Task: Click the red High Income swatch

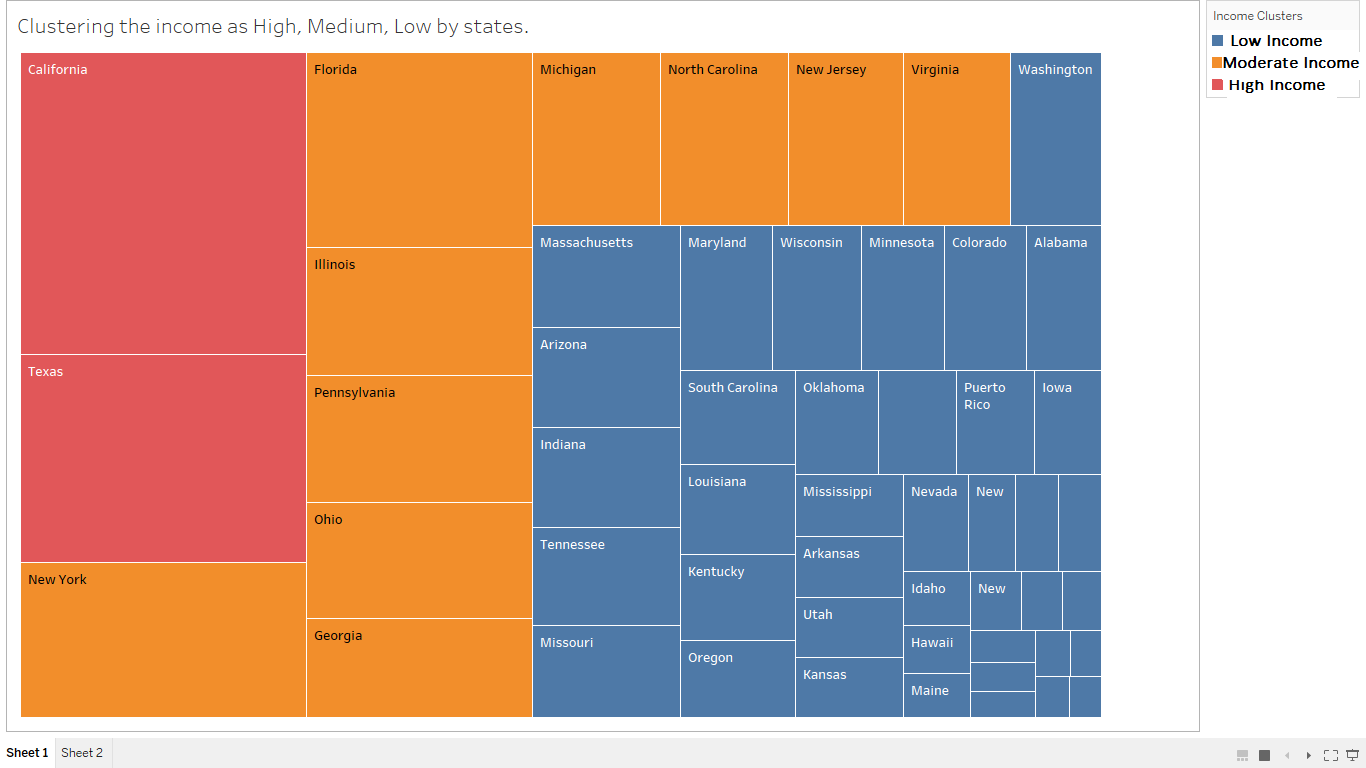Action: (1218, 85)
